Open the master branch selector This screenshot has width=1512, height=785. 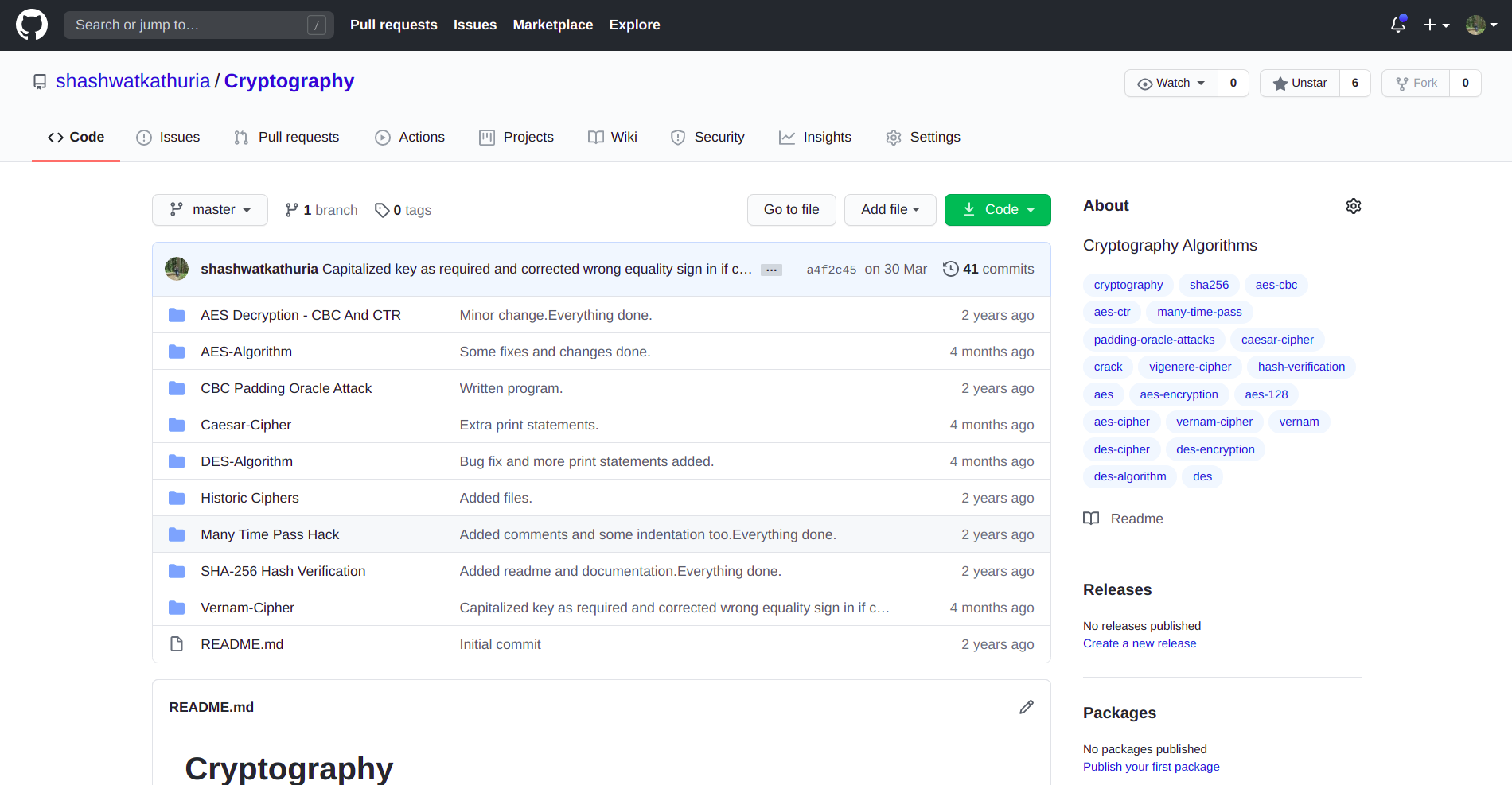[x=210, y=210]
